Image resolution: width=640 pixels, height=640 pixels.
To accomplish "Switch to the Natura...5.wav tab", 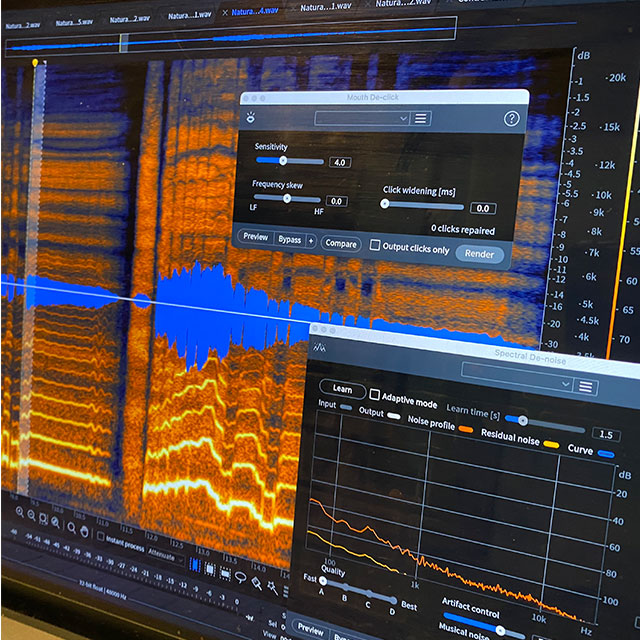I will click(x=77, y=20).
